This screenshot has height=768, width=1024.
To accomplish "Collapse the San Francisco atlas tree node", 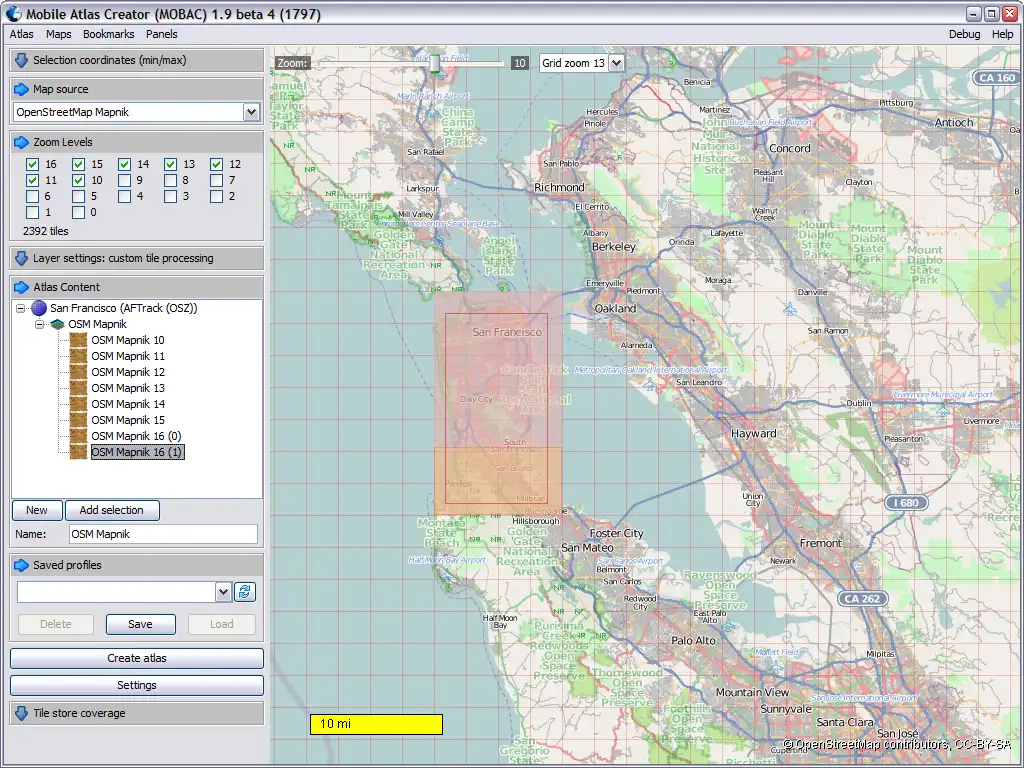I will click(x=22, y=308).
